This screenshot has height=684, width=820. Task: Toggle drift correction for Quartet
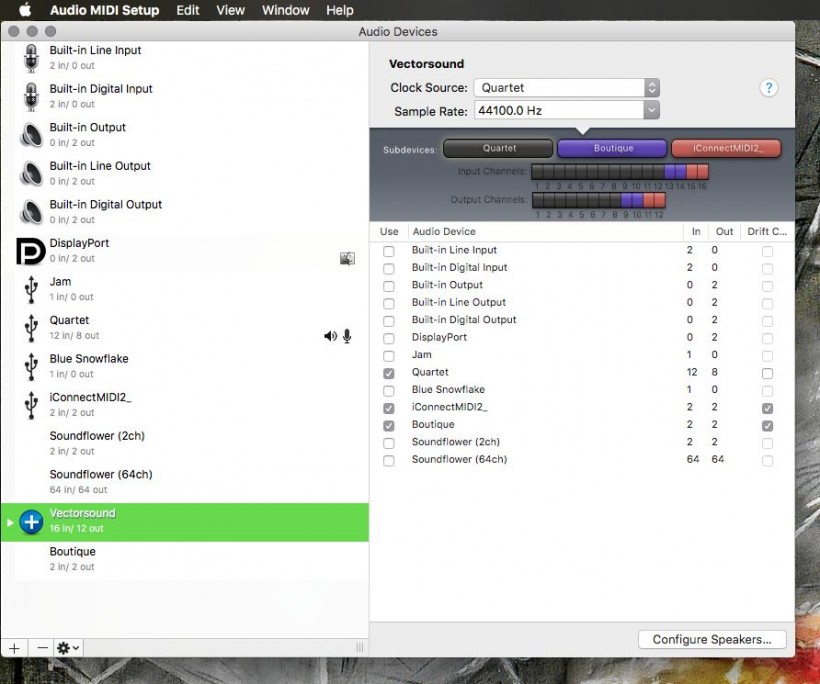point(767,373)
